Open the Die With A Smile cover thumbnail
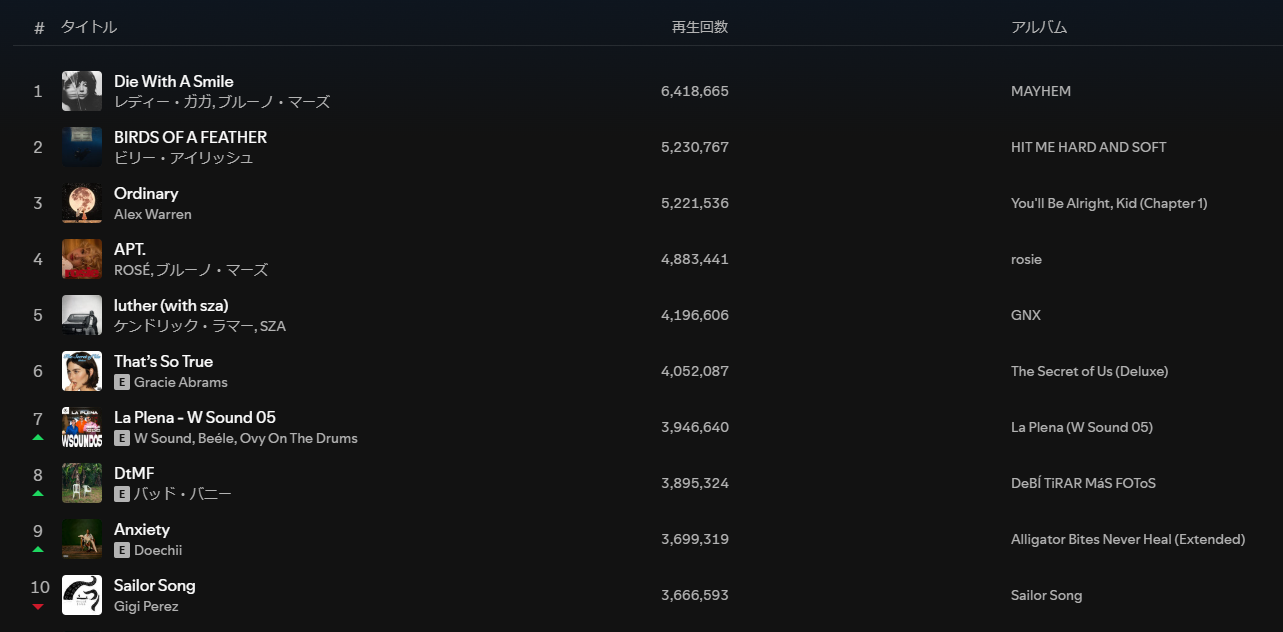The width and height of the screenshot is (1283, 632). coord(82,91)
